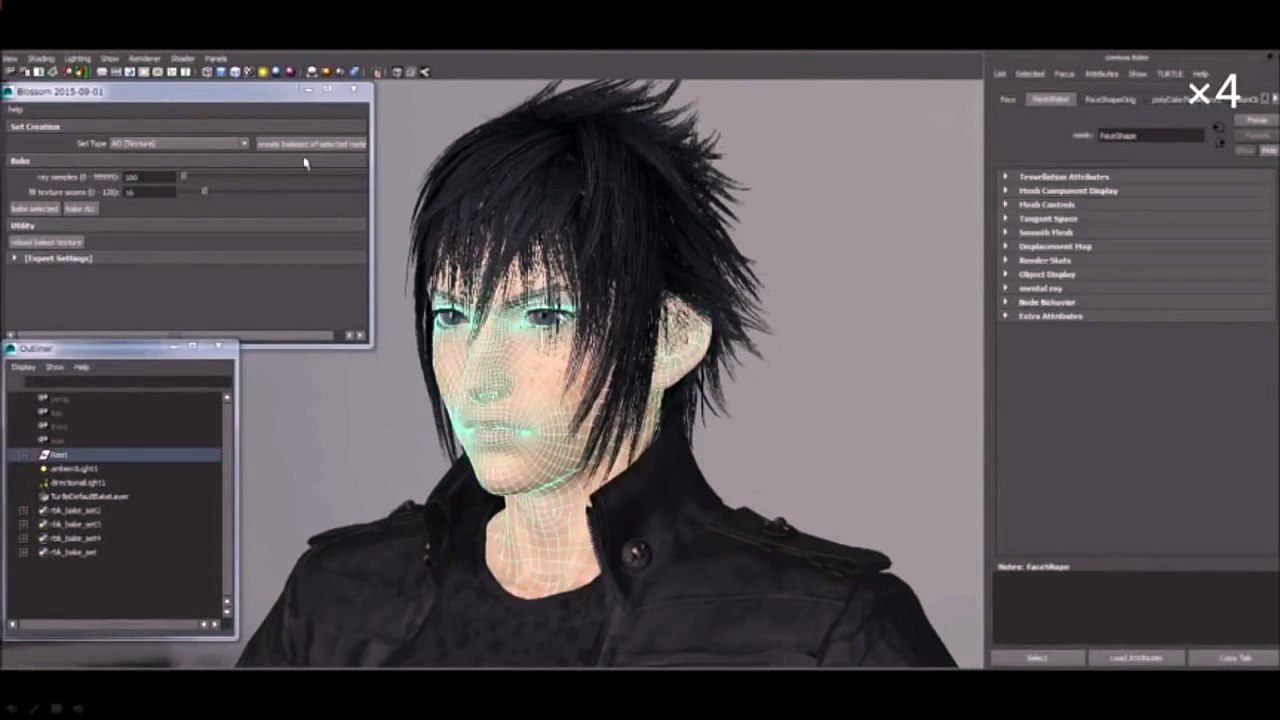Open the Shading menu in viewport panel
1280x720 pixels.
pos(41,59)
